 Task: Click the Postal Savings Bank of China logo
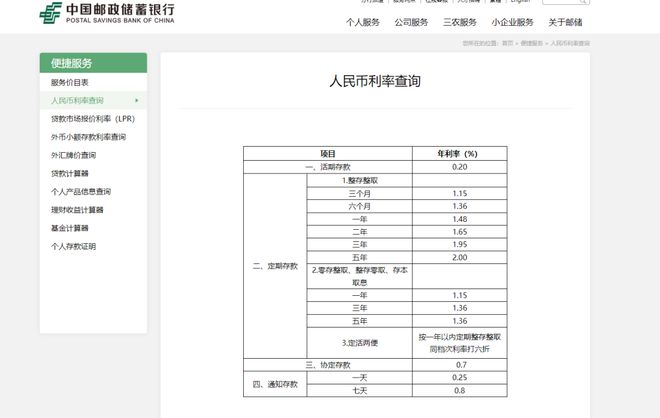coord(106,13)
